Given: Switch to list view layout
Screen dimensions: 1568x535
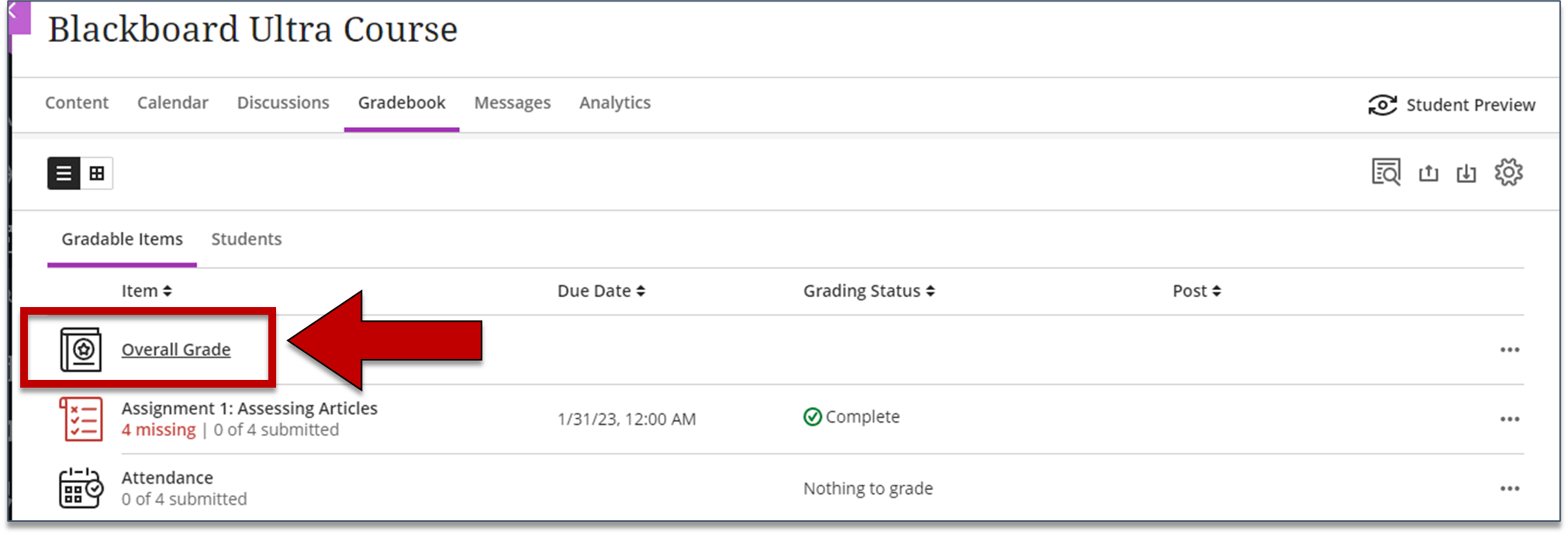Looking at the screenshot, I should tap(64, 173).
